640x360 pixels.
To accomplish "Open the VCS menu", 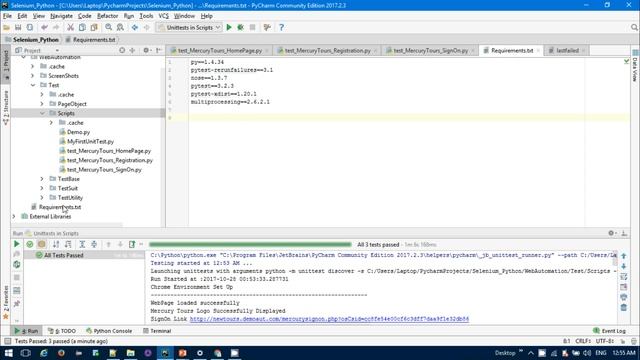I will coord(163,16).
